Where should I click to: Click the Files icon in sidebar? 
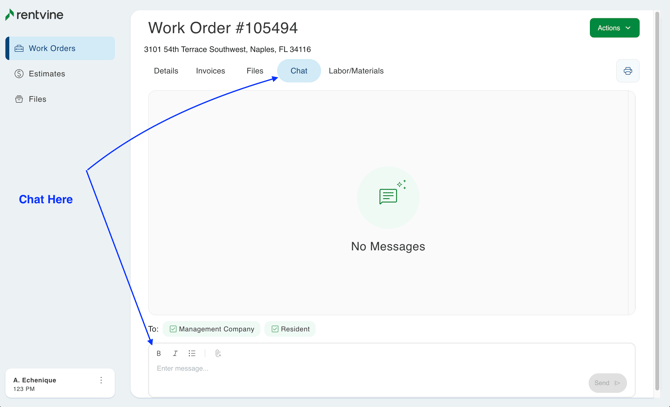19,99
